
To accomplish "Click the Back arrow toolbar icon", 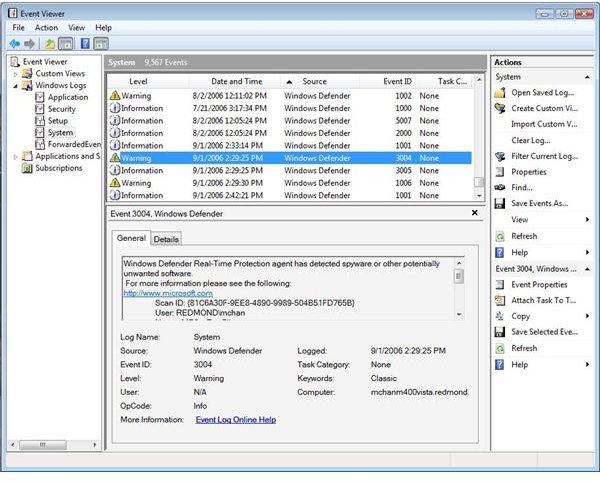I will (15, 44).
